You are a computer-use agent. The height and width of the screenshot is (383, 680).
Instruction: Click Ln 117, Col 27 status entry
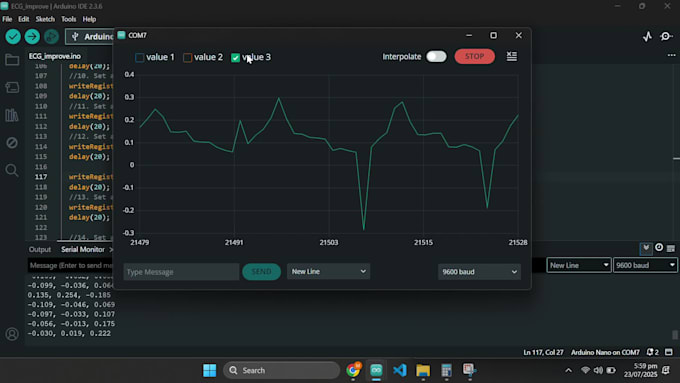tap(543, 352)
